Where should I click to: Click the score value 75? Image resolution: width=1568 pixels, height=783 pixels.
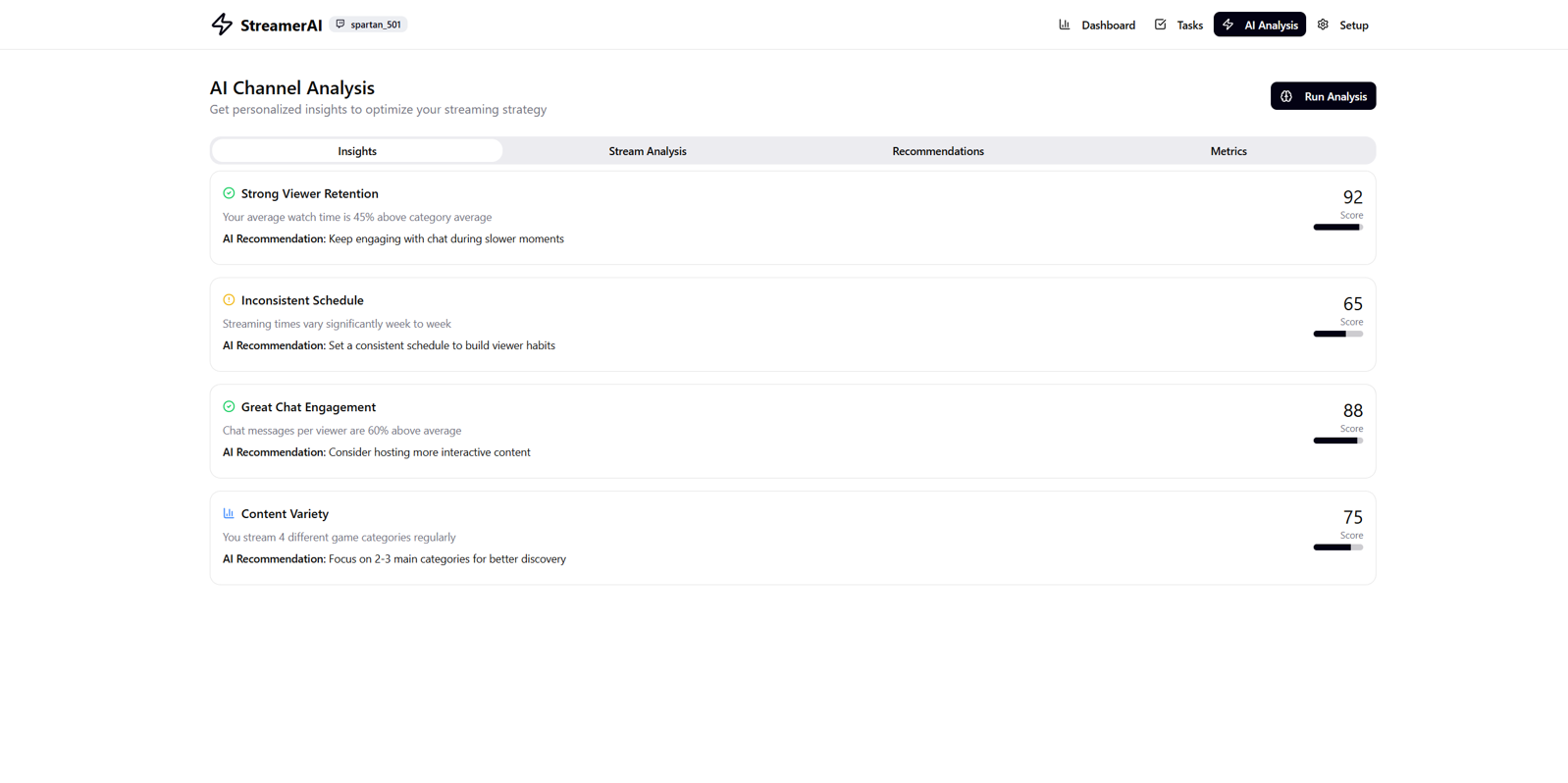(x=1352, y=517)
